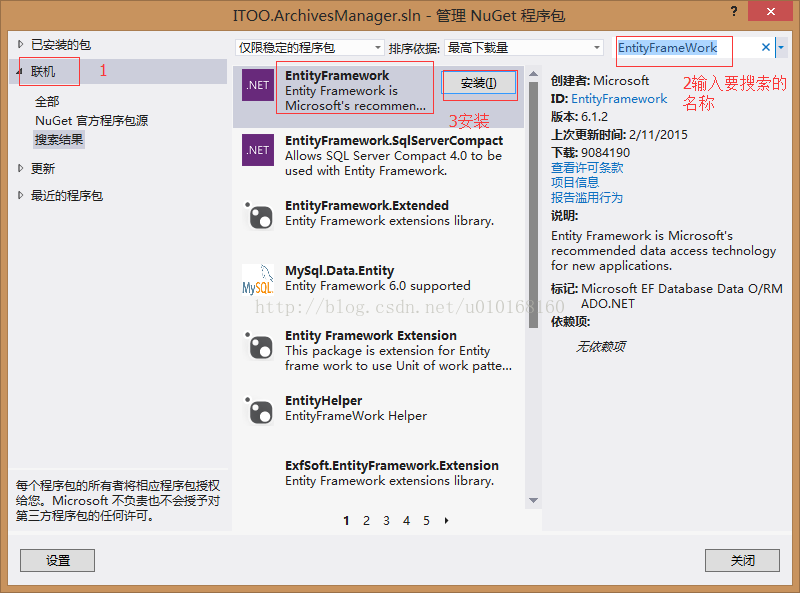Click the 无依赖项 text
Screen dimensions: 800x593
click(601, 347)
